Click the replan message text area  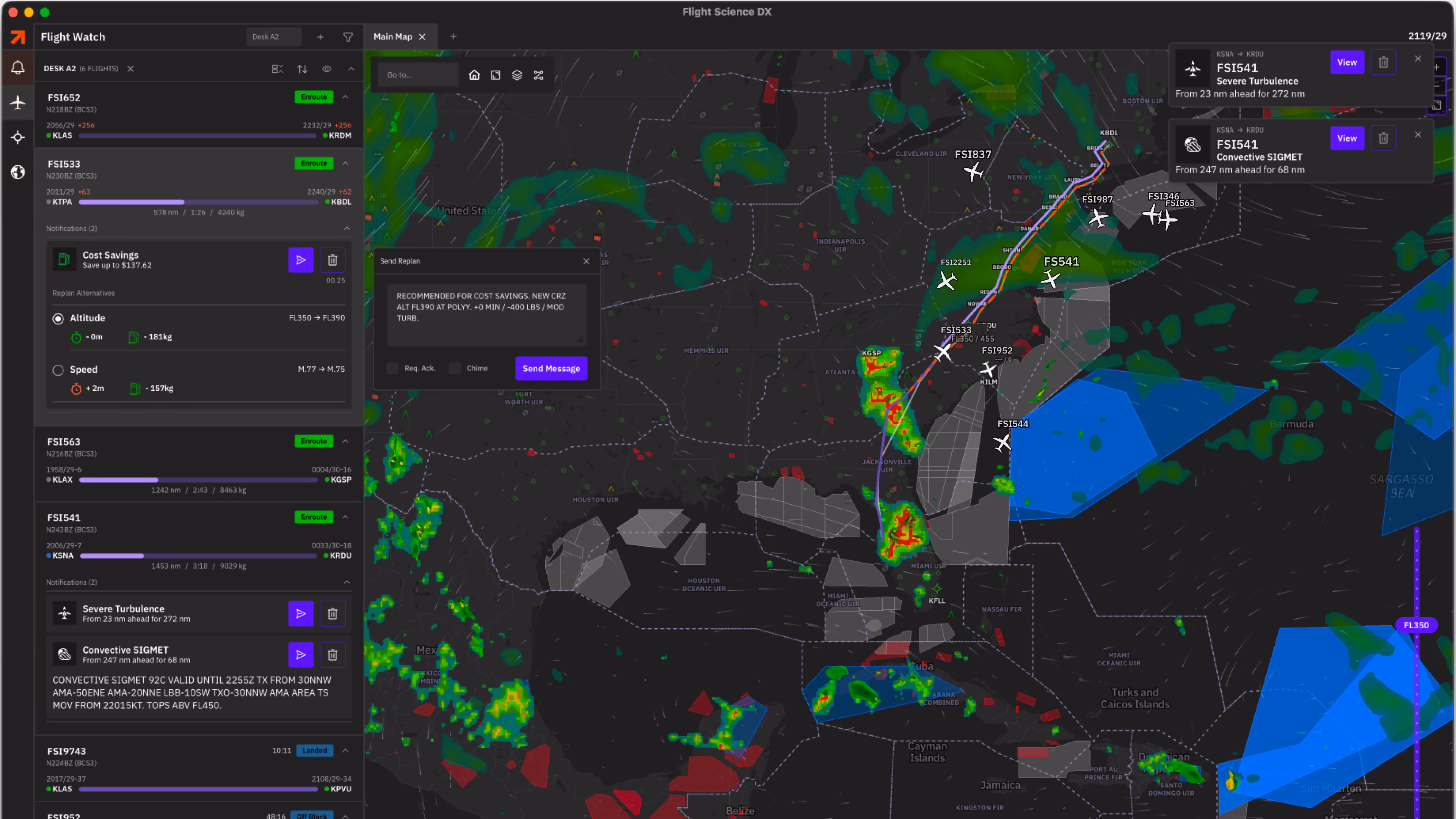pos(486,315)
